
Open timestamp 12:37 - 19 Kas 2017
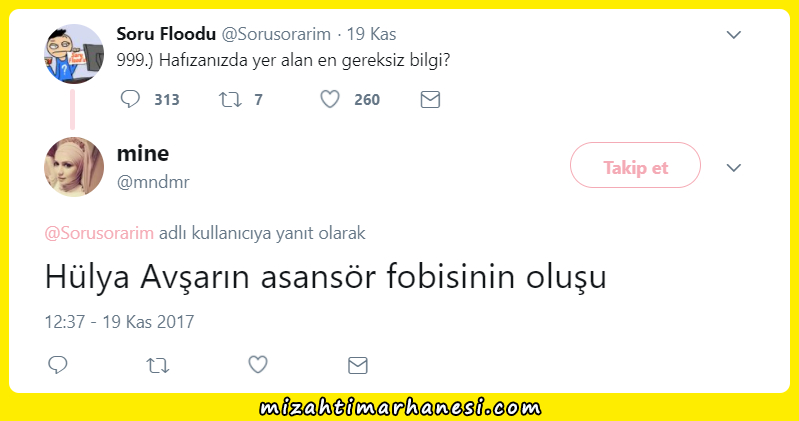click(119, 322)
